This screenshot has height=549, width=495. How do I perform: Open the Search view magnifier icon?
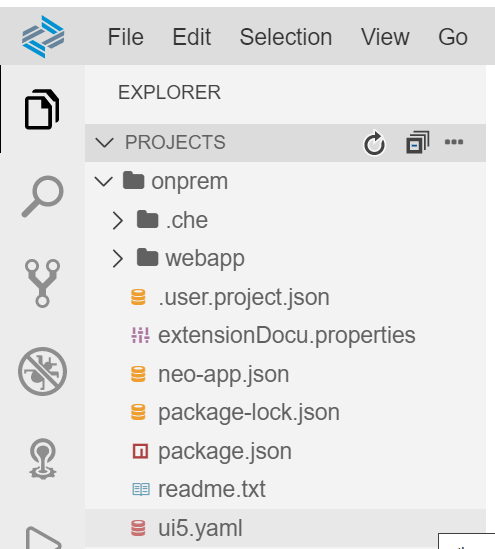[x=42, y=196]
